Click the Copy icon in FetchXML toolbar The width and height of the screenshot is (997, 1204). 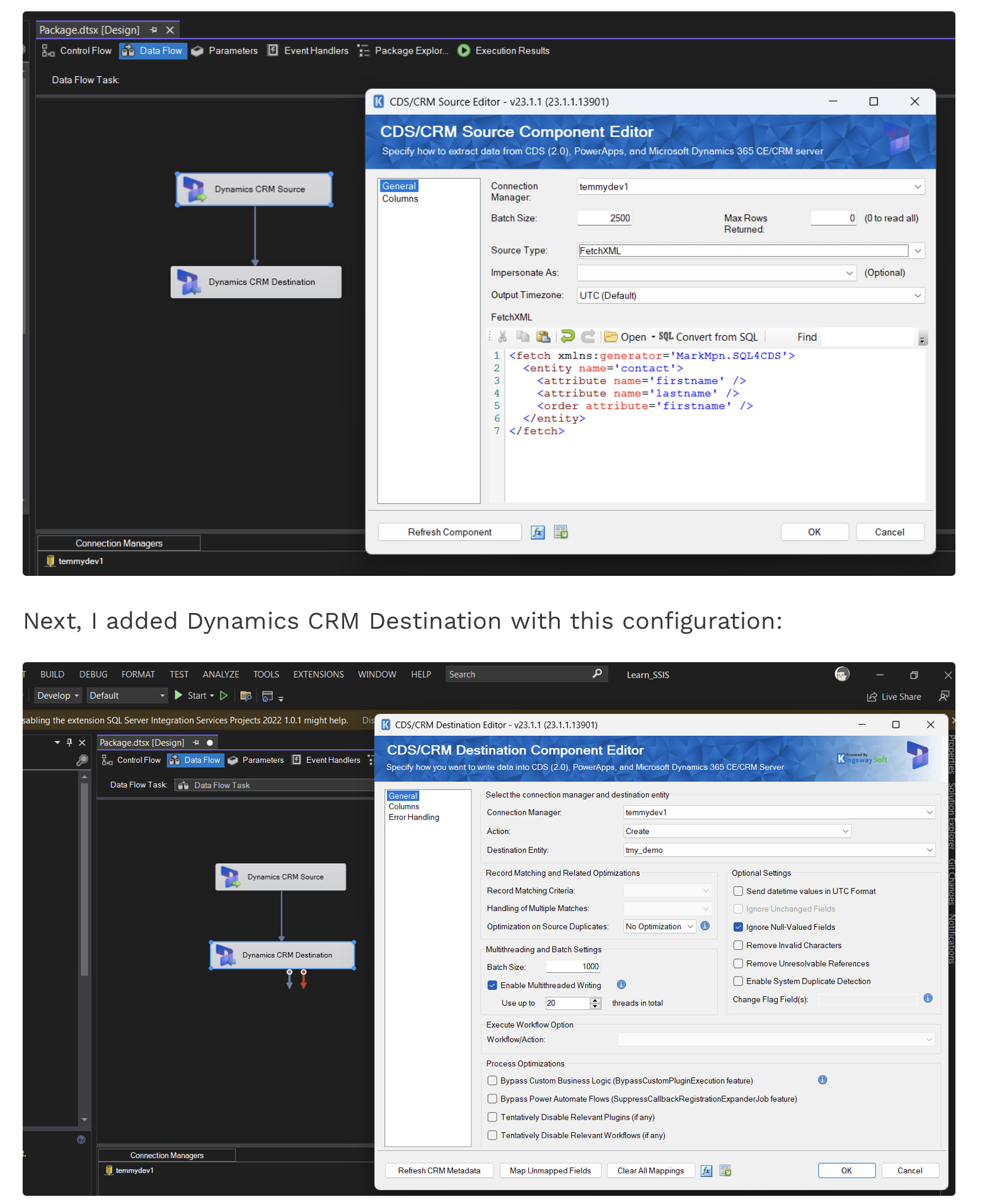[x=522, y=337]
